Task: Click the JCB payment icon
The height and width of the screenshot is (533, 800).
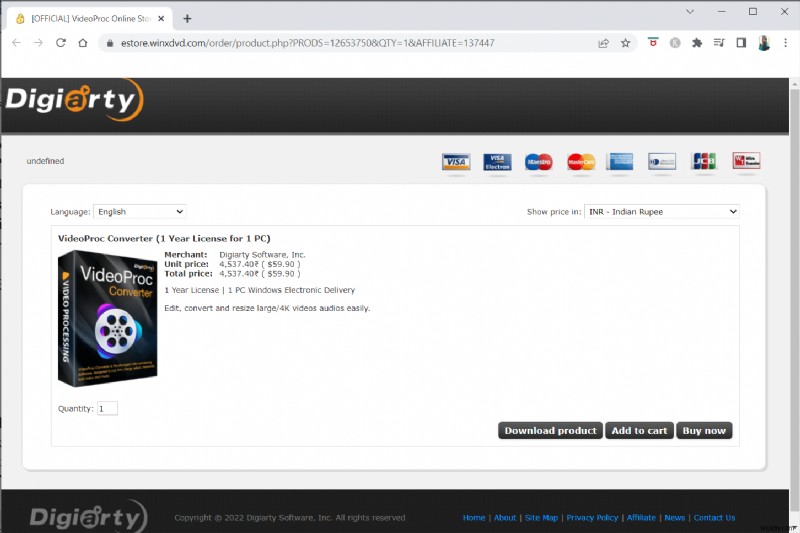Action: (x=704, y=161)
